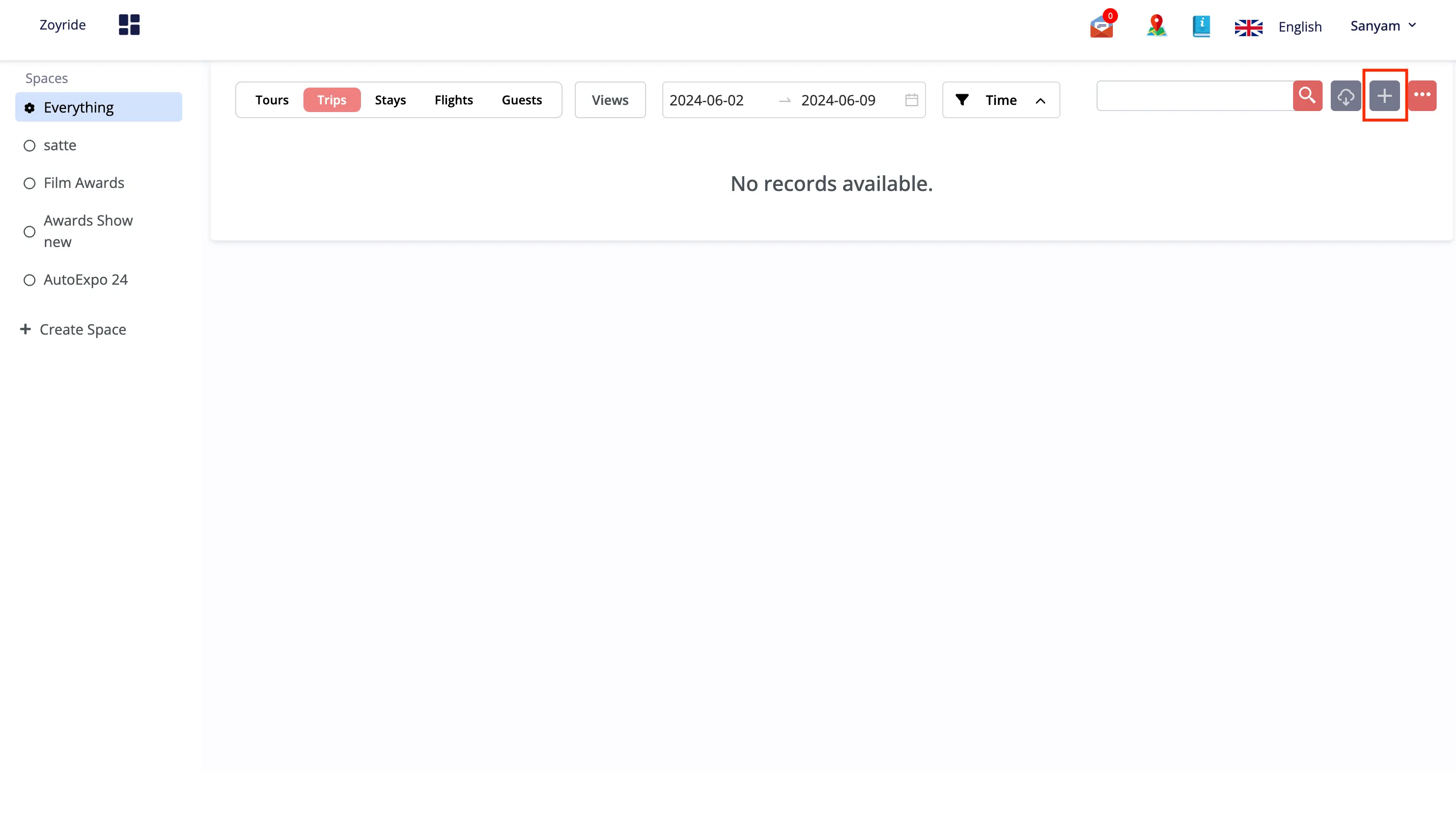This screenshot has width=1456, height=821.
Task: Open the calendar icon in date range
Action: tap(911, 100)
